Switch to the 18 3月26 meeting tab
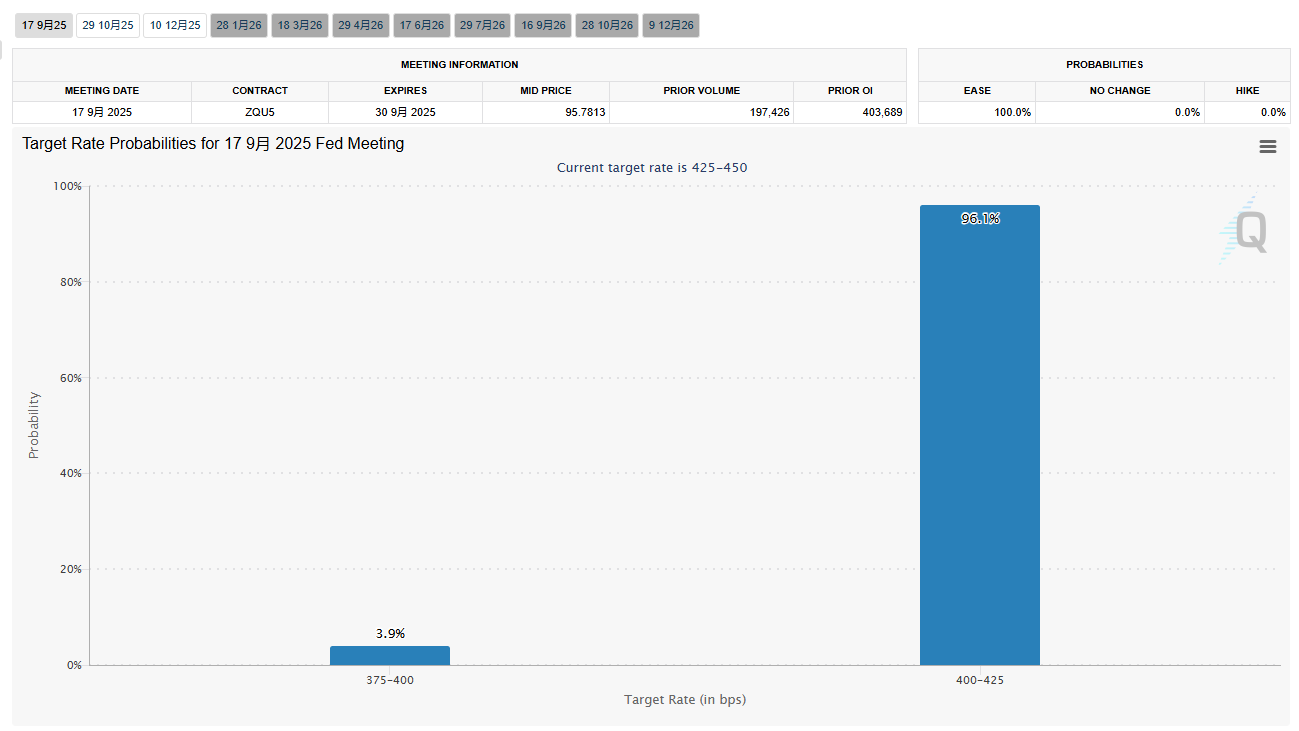This screenshot has height=731, width=1299. [x=300, y=25]
